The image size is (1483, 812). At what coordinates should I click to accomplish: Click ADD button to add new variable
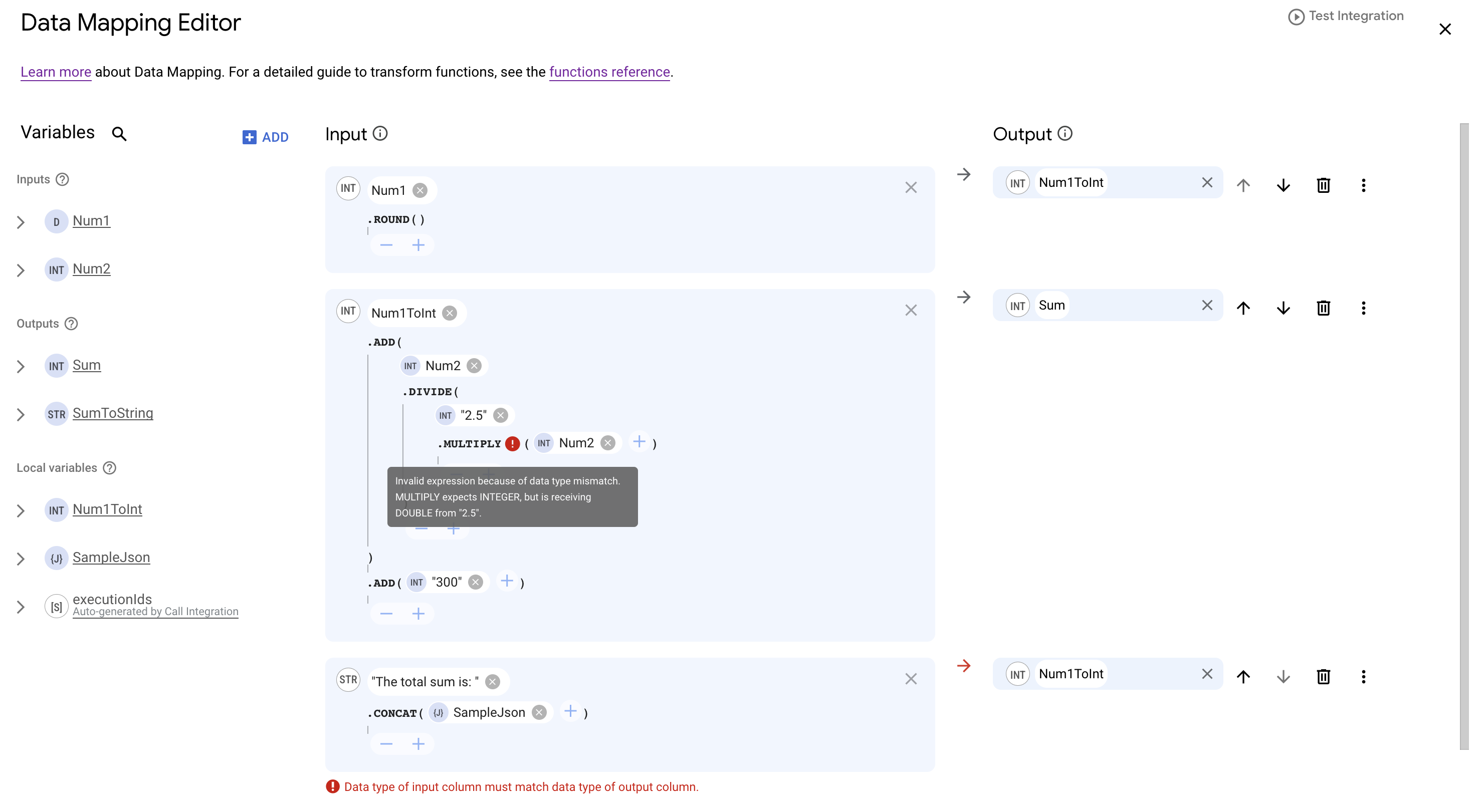265,137
